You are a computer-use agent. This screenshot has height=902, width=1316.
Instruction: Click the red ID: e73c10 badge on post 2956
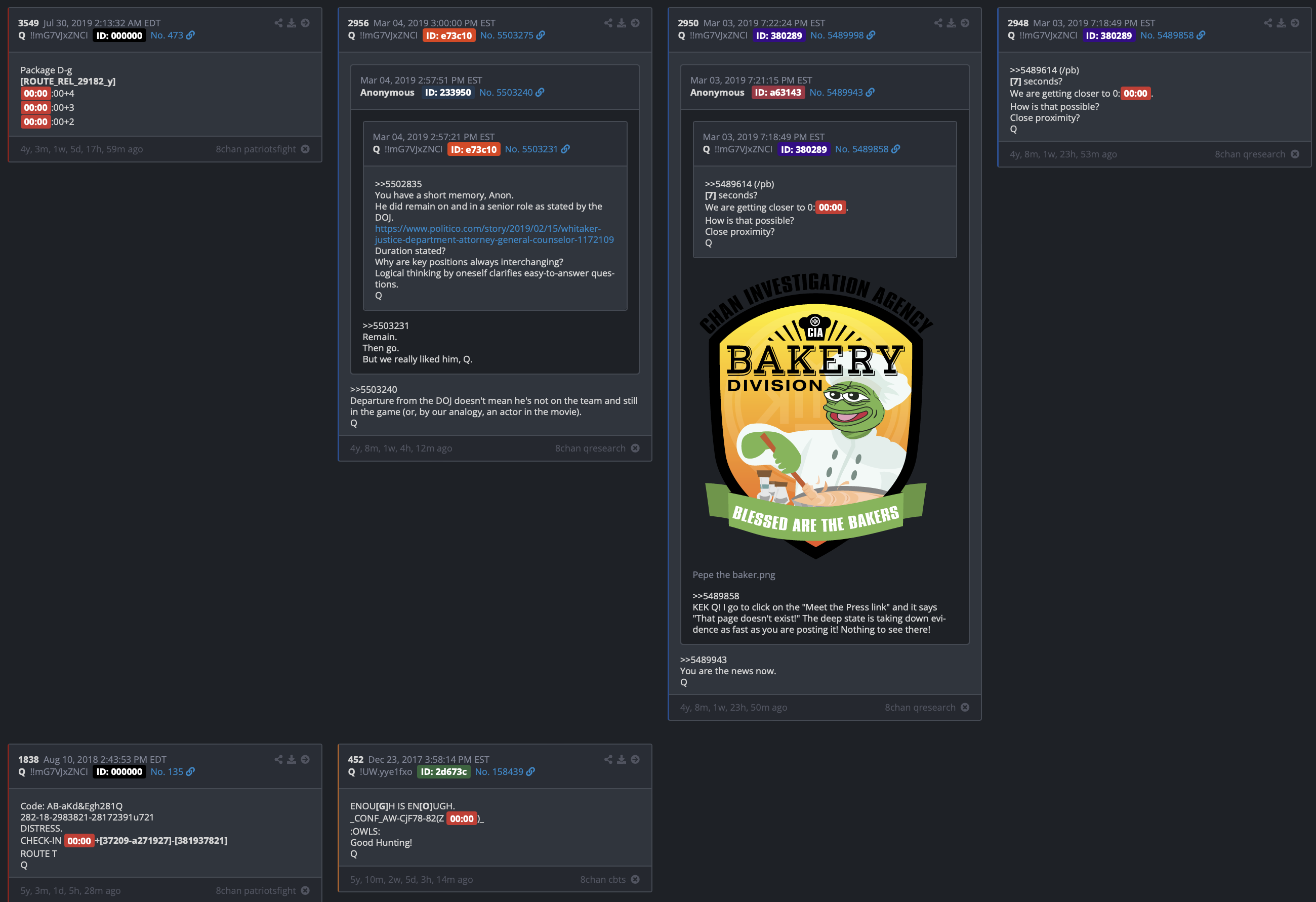(x=449, y=35)
